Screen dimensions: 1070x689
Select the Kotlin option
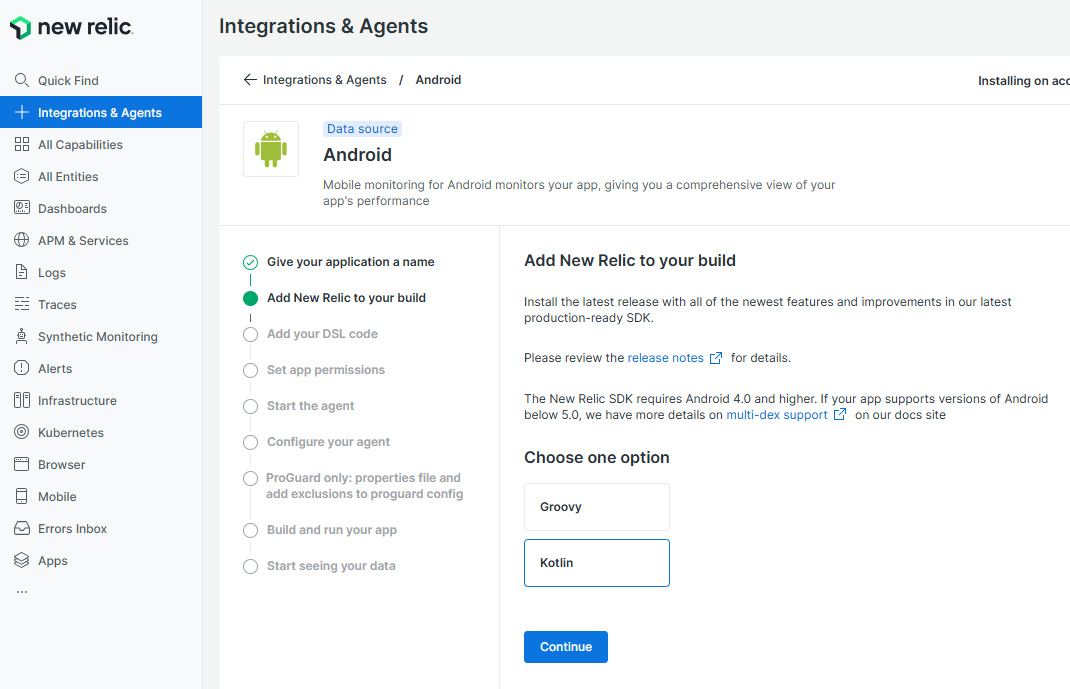(596, 563)
